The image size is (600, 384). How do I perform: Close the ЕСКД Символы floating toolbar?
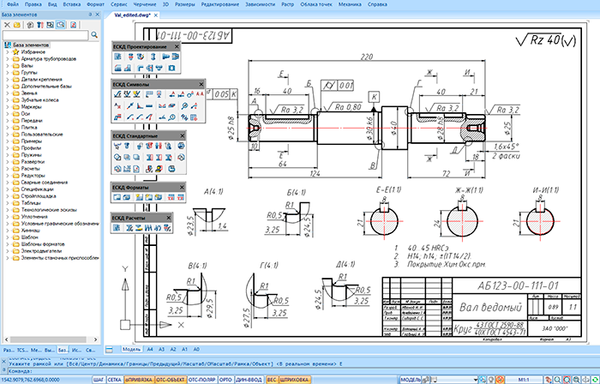coord(201,84)
